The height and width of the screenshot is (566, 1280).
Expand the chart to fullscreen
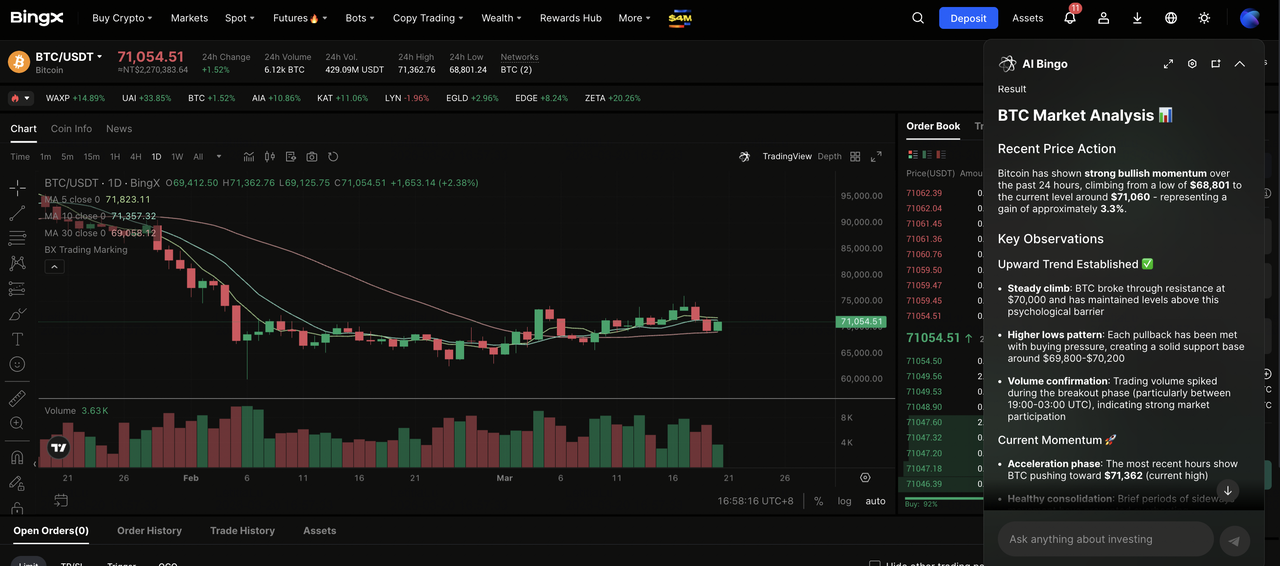point(876,157)
